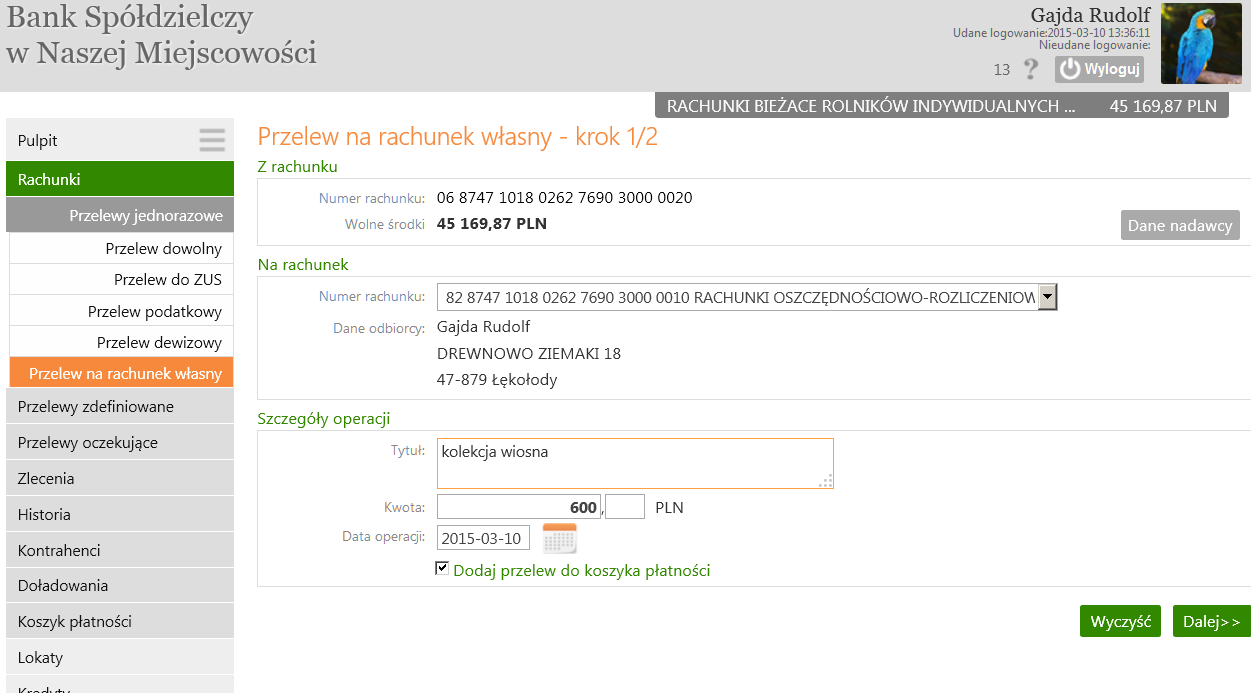Select Przelew do ZUS in sidebar
The image size is (1251, 693).
122,279
